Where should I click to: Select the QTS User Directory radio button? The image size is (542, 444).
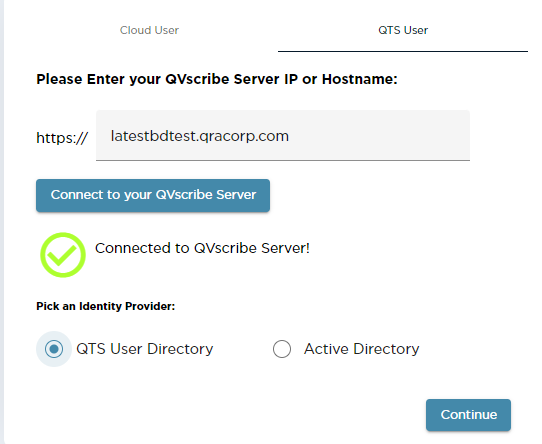click(x=54, y=349)
